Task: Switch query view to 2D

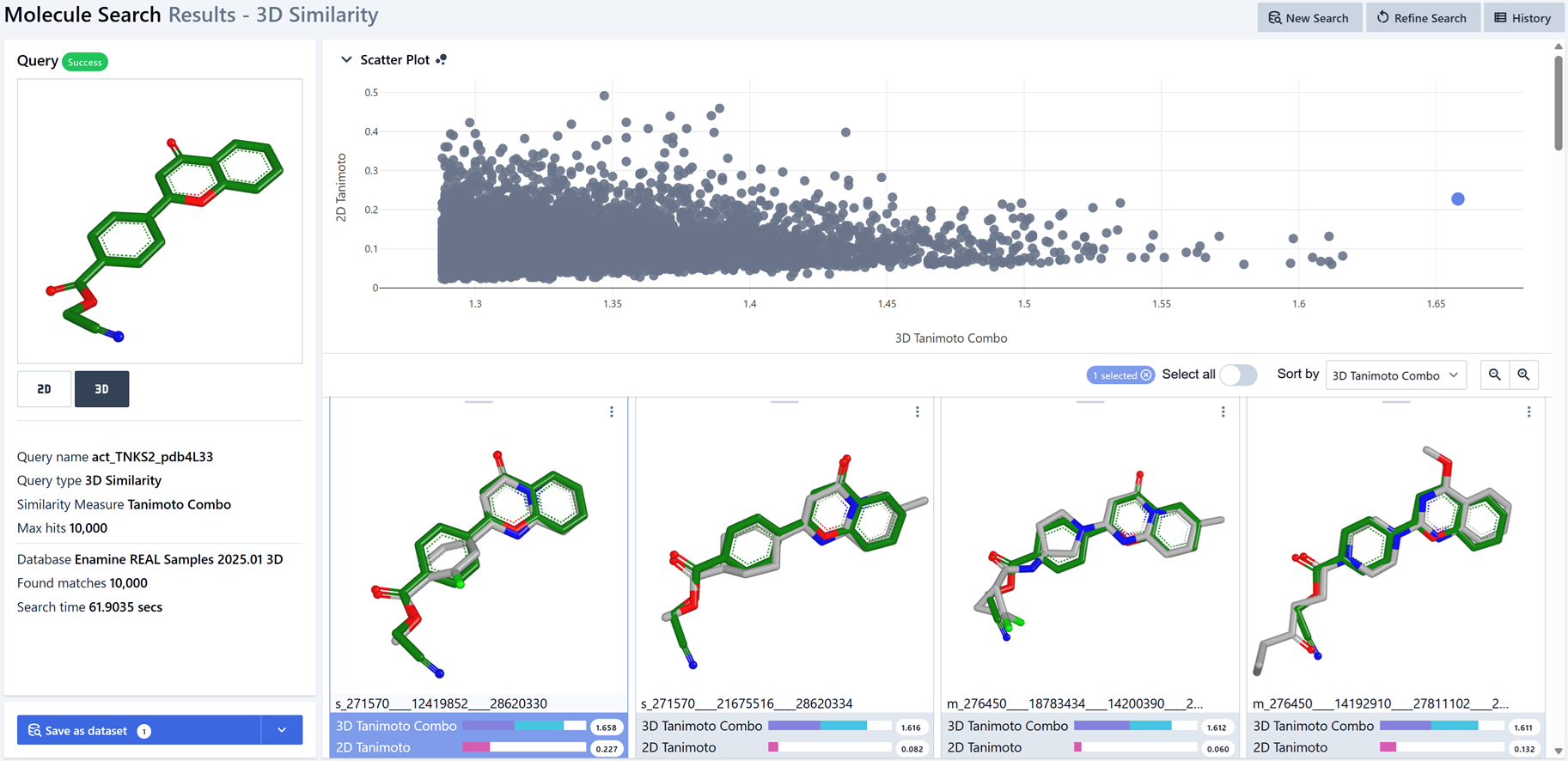Action: [x=44, y=389]
